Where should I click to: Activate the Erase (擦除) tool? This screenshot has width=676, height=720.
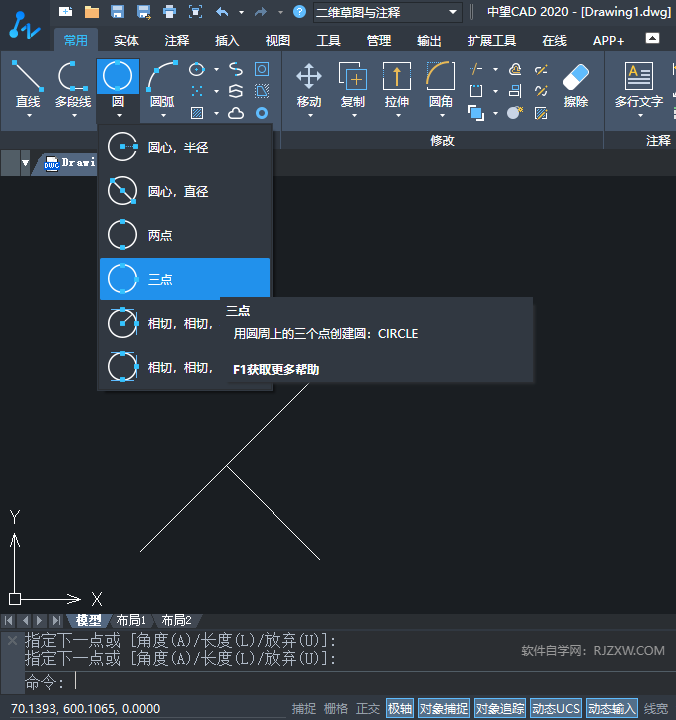(x=576, y=84)
